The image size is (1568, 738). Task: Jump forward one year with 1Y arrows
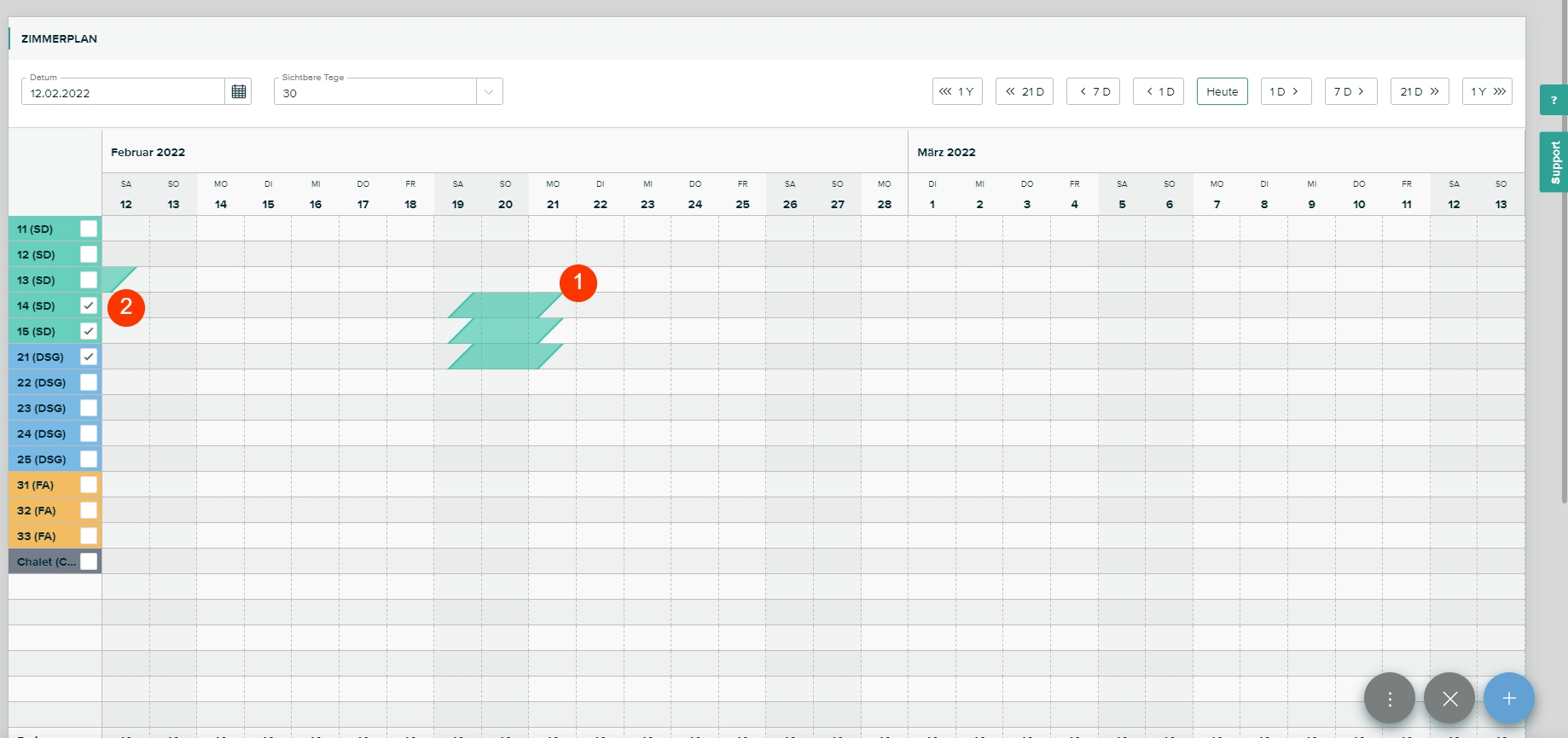(x=1487, y=91)
